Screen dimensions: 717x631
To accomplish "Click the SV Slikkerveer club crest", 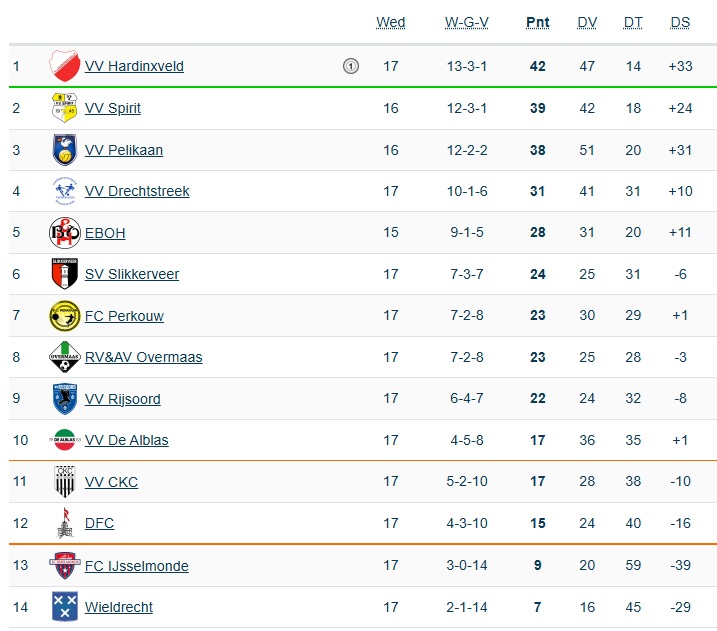I will coord(65,274).
